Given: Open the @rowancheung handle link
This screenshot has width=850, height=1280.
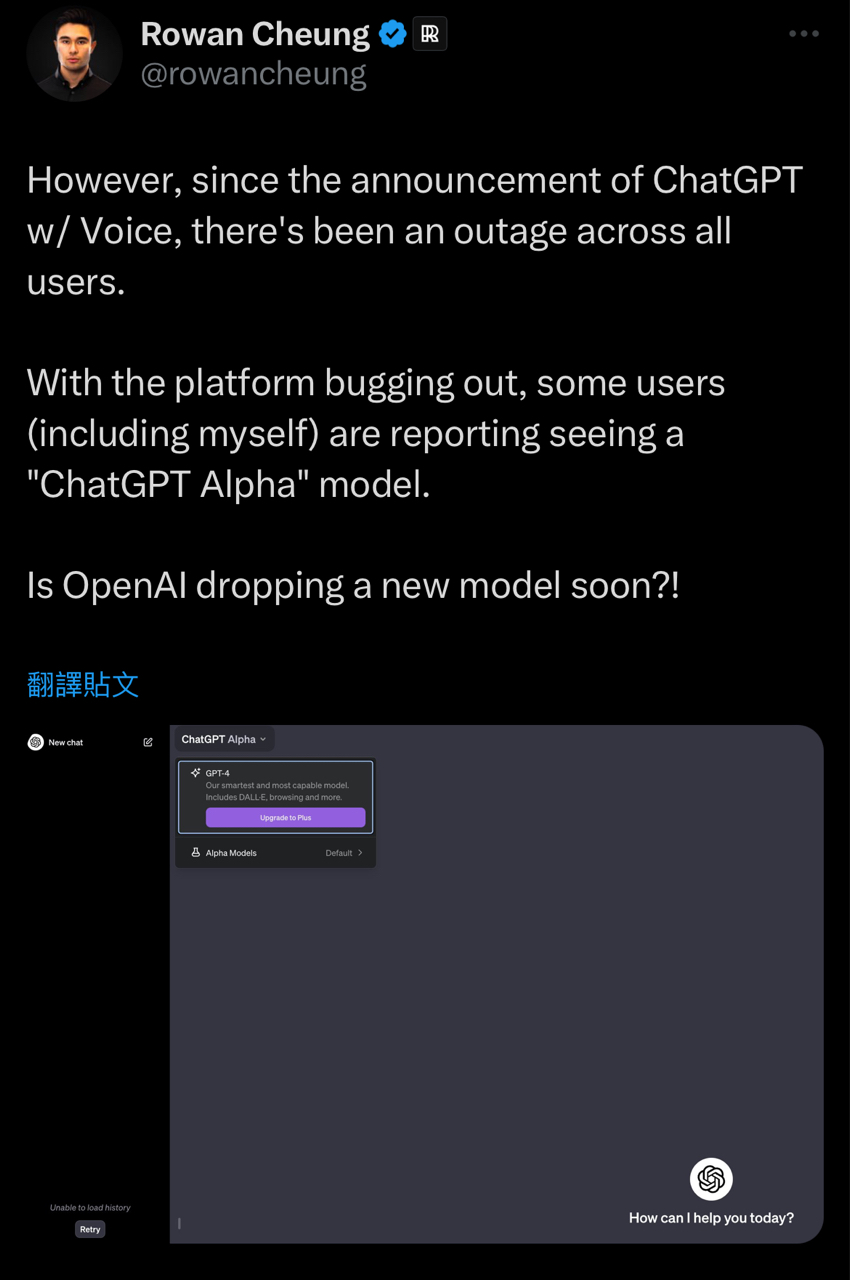Looking at the screenshot, I should 253,75.
